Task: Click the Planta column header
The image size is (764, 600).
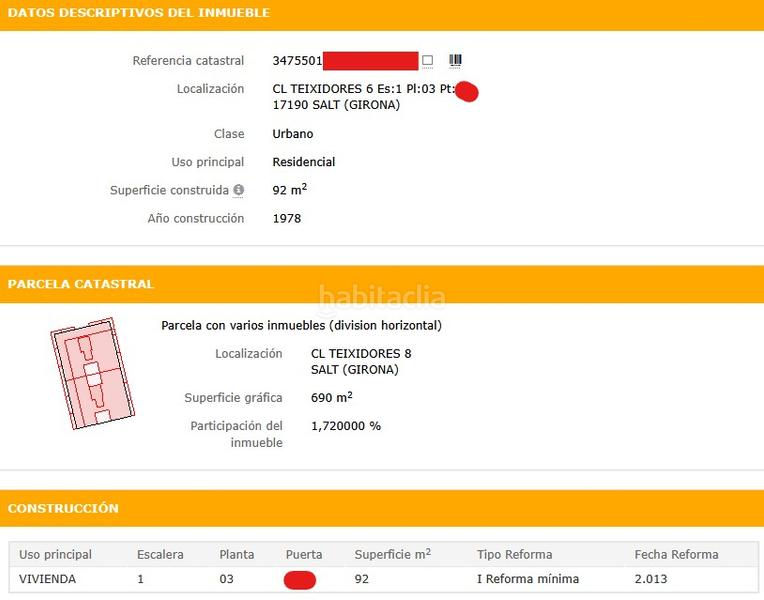Action: click(x=237, y=554)
